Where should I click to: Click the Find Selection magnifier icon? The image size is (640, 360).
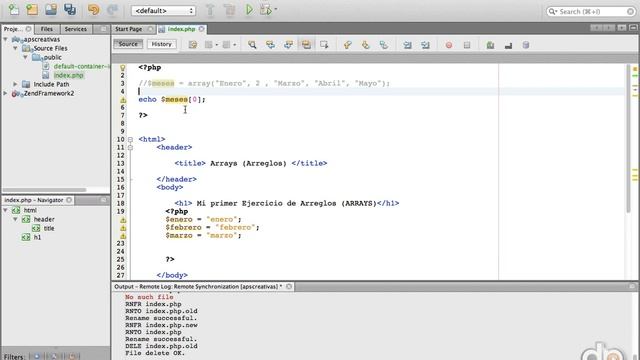(x=252, y=45)
